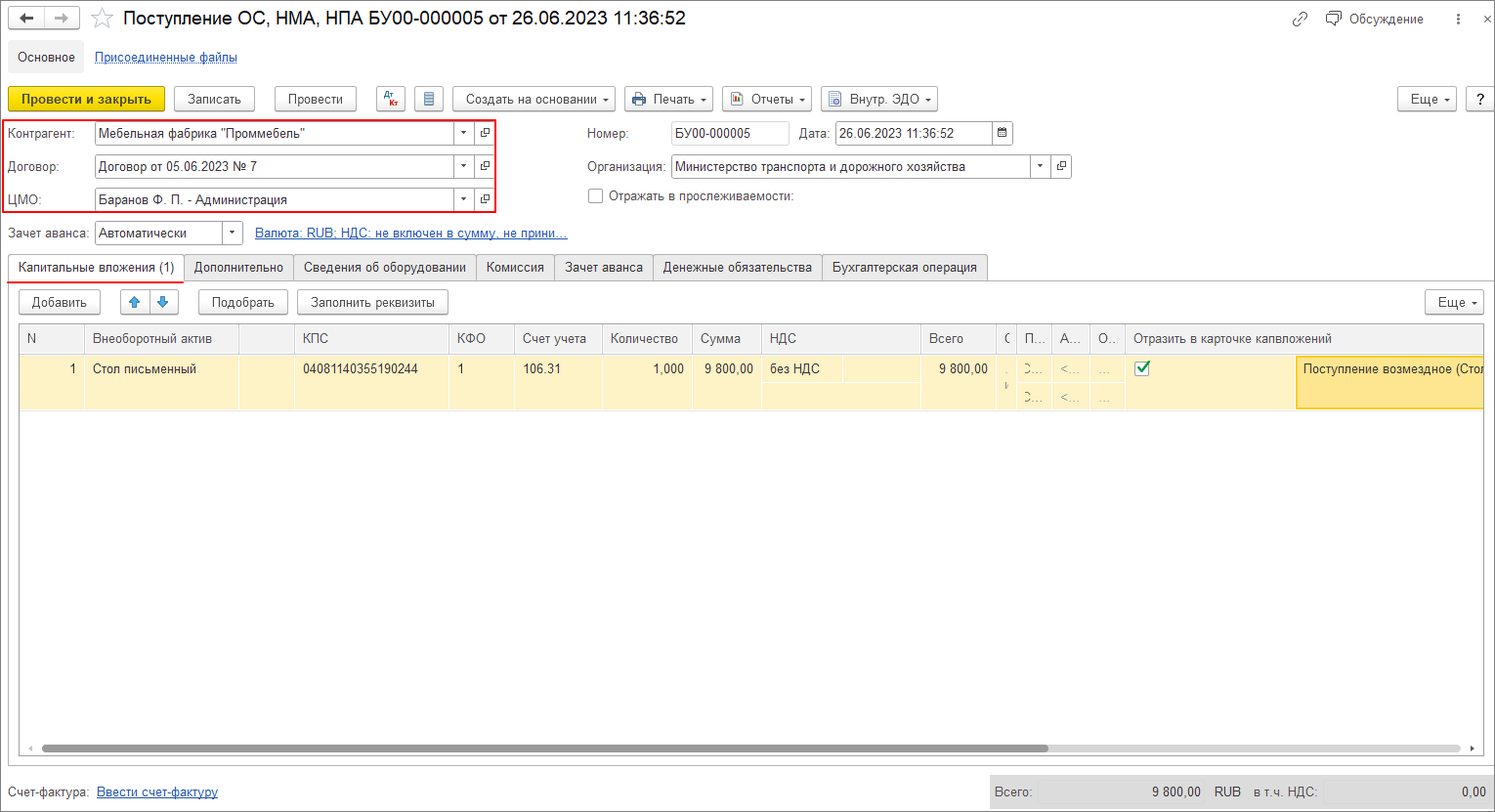The height and width of the screenshot is (812, 1495).
Task: Toggle Отражать в прослеживаемости checkbox
Action: [x=595, y=195]
